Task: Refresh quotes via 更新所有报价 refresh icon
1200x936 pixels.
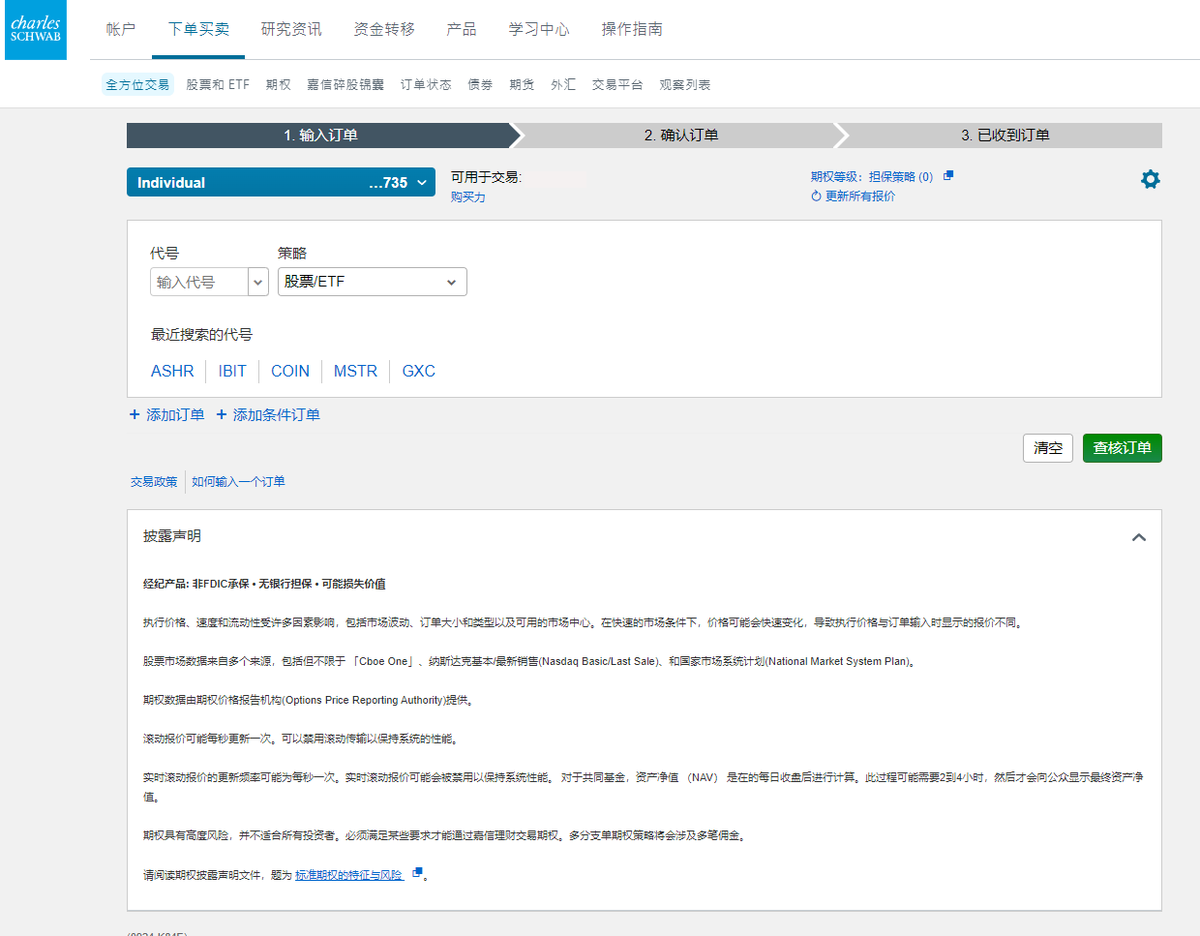Action: (x=816, y=196)
